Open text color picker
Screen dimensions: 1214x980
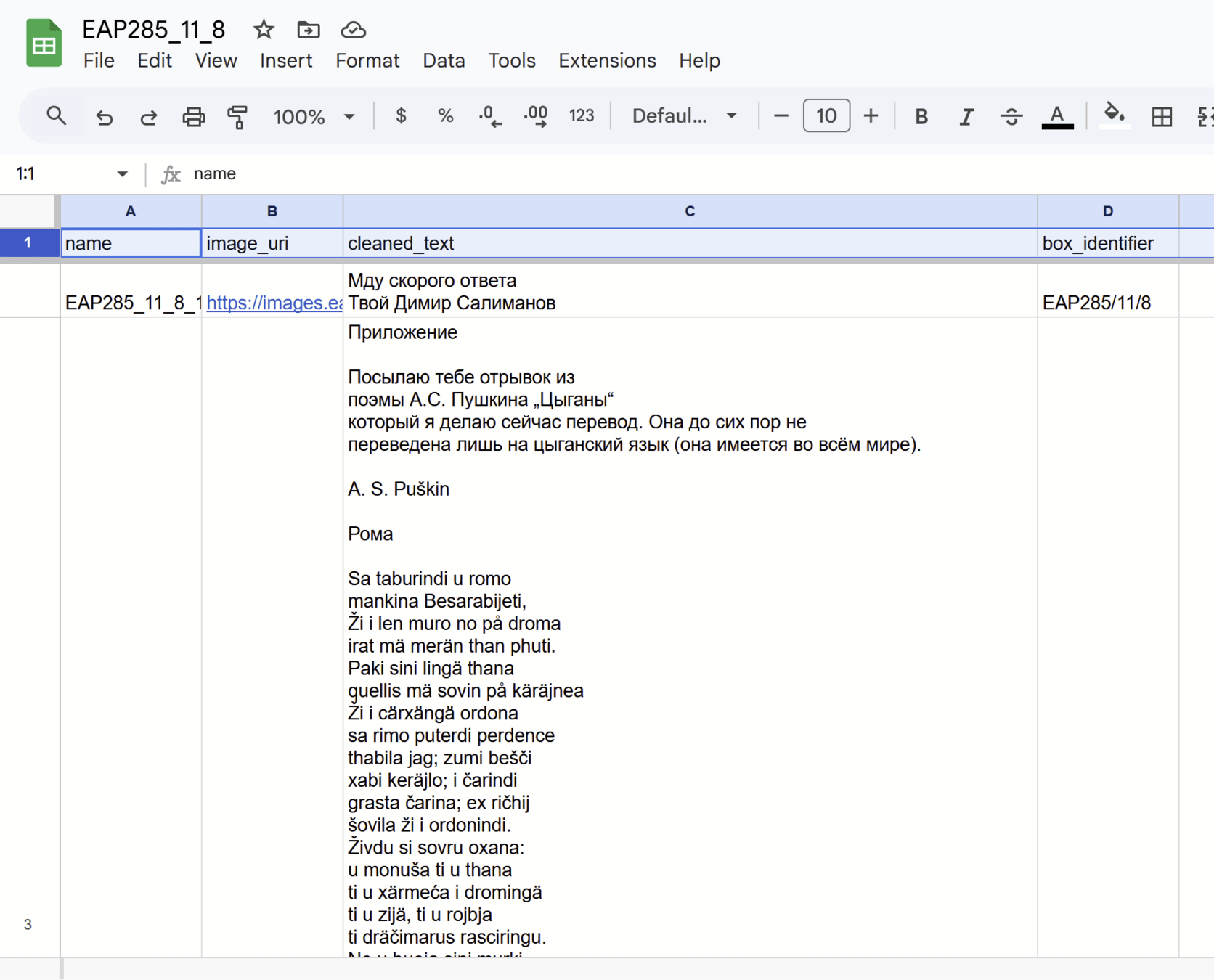(x=1057, y=116)
